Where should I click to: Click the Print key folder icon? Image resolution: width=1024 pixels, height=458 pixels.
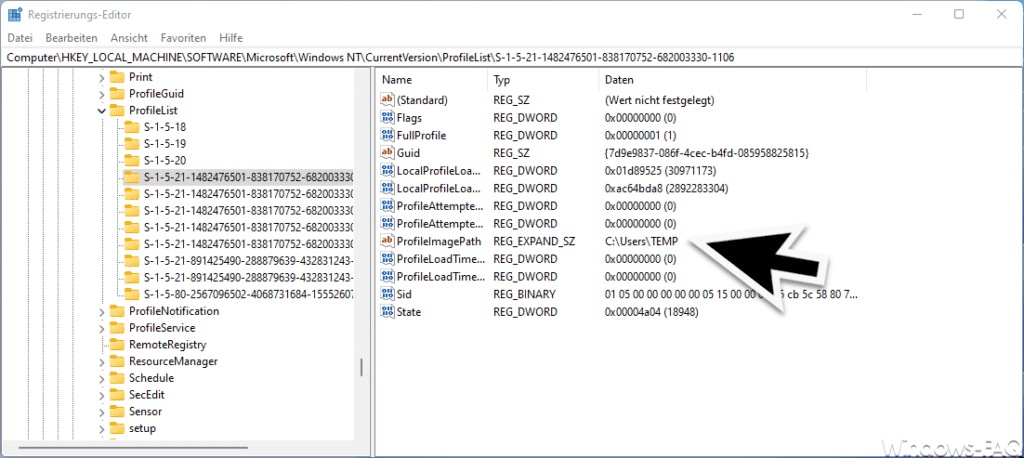(117, 77)
